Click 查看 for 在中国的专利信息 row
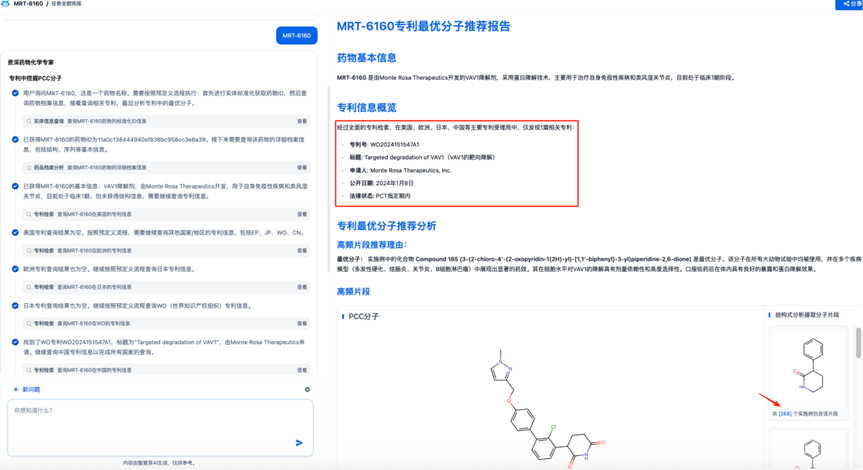Viewport: 863px width, 470px height. pyautogui.click(x=302, y=370)
